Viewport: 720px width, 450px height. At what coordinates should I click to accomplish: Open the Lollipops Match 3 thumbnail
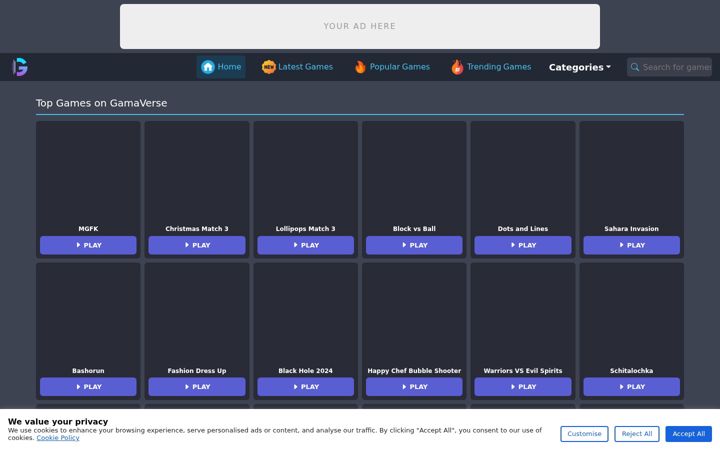tap(305, 172)
